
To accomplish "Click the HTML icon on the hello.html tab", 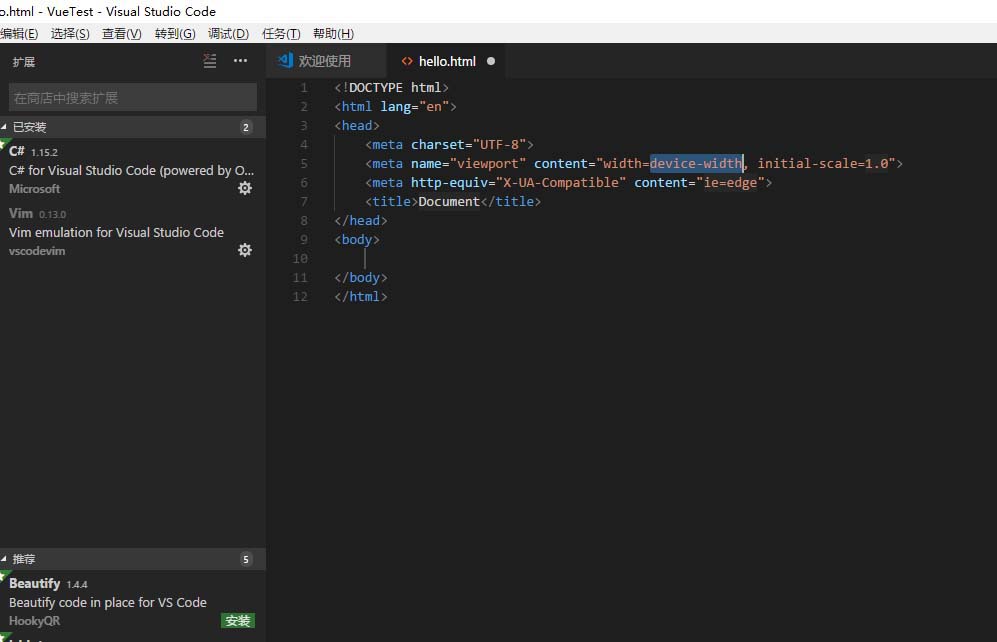I will tap(406, 60).
